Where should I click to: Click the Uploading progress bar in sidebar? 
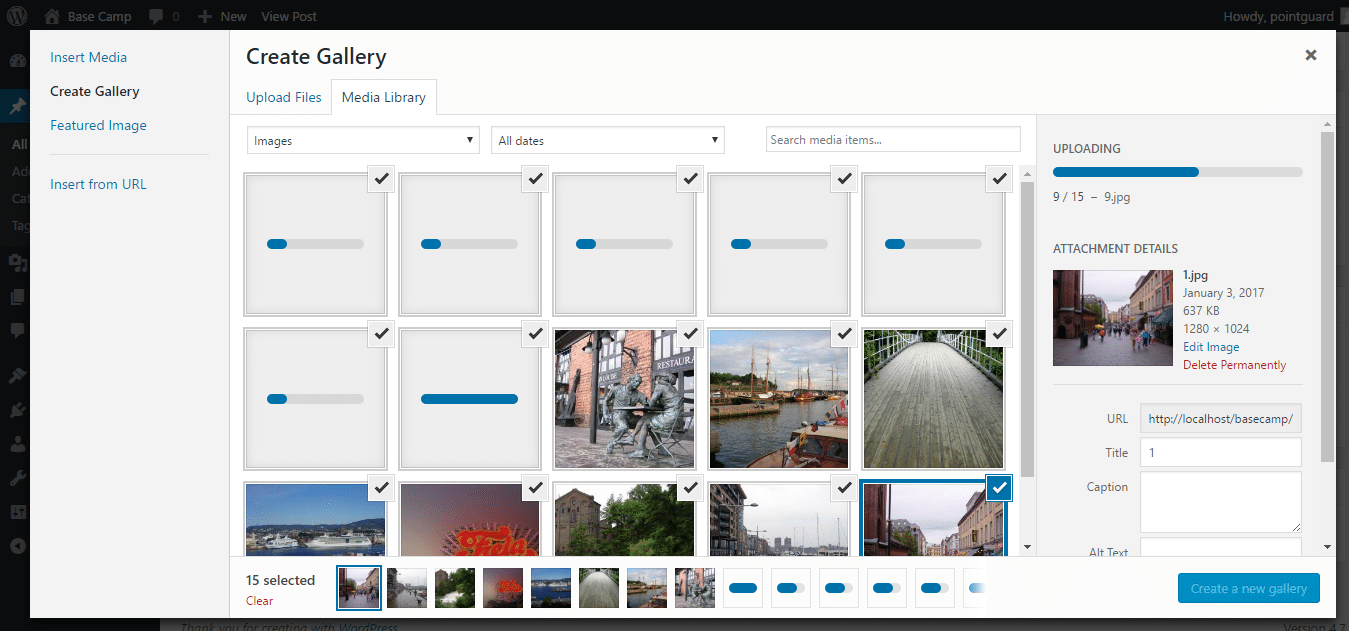click(1178, 172)
